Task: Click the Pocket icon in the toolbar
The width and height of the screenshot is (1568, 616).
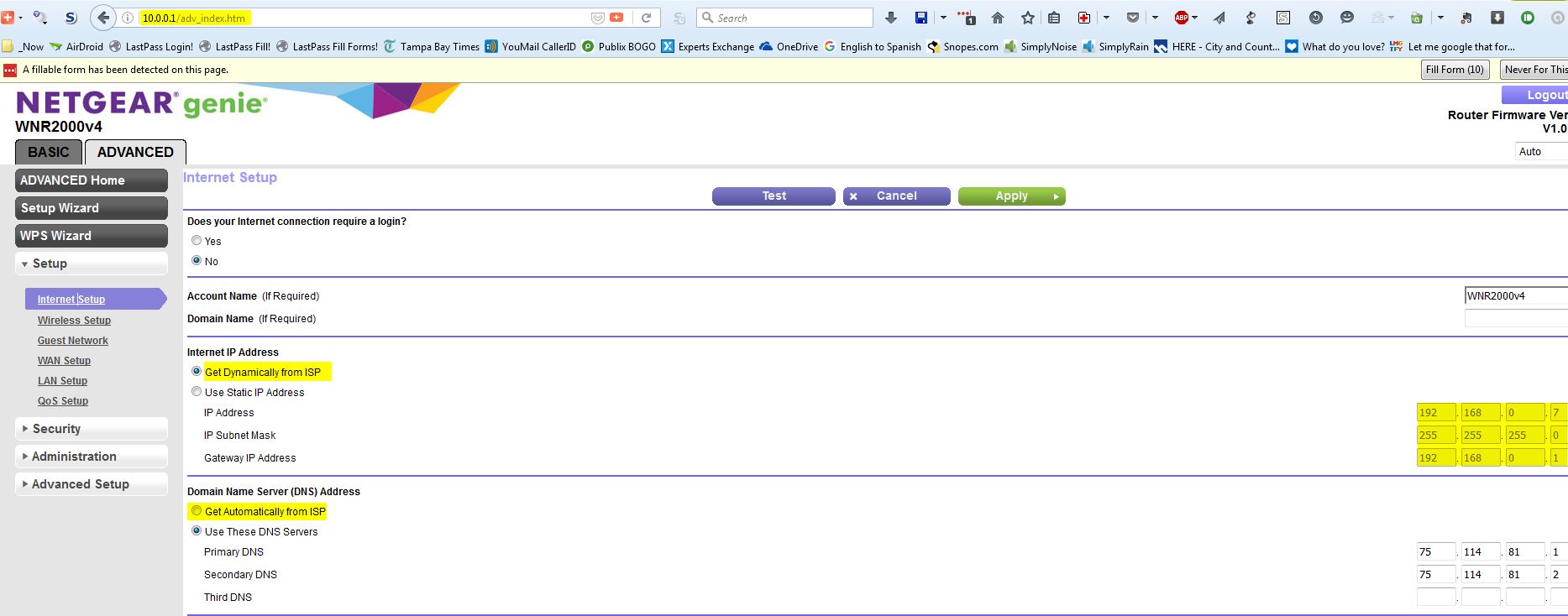Action: point(1133,18)
